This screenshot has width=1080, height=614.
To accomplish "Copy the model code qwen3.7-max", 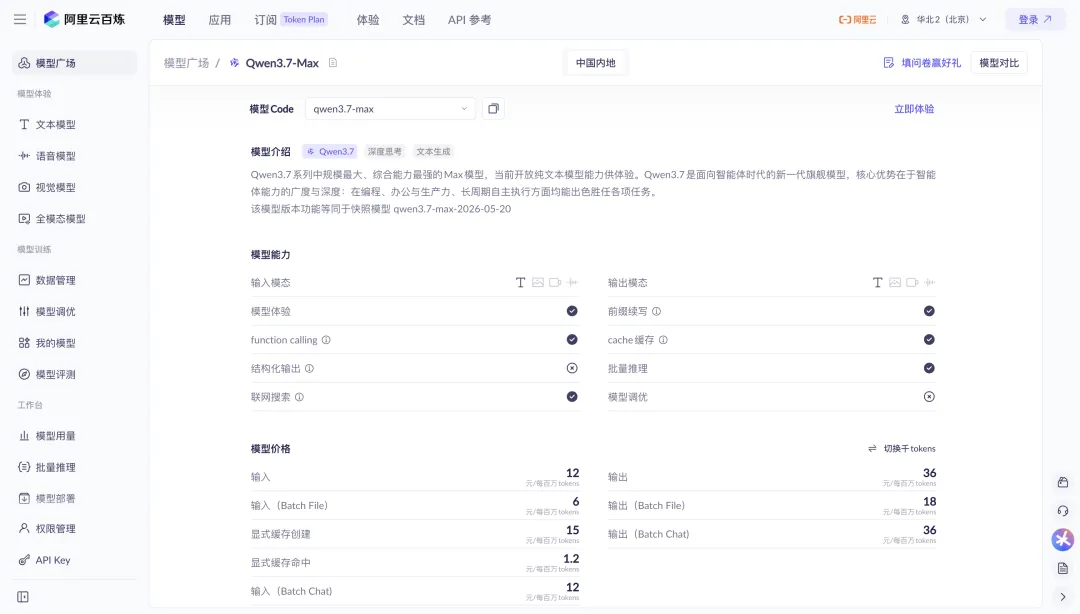I will [x=493, y=109].
